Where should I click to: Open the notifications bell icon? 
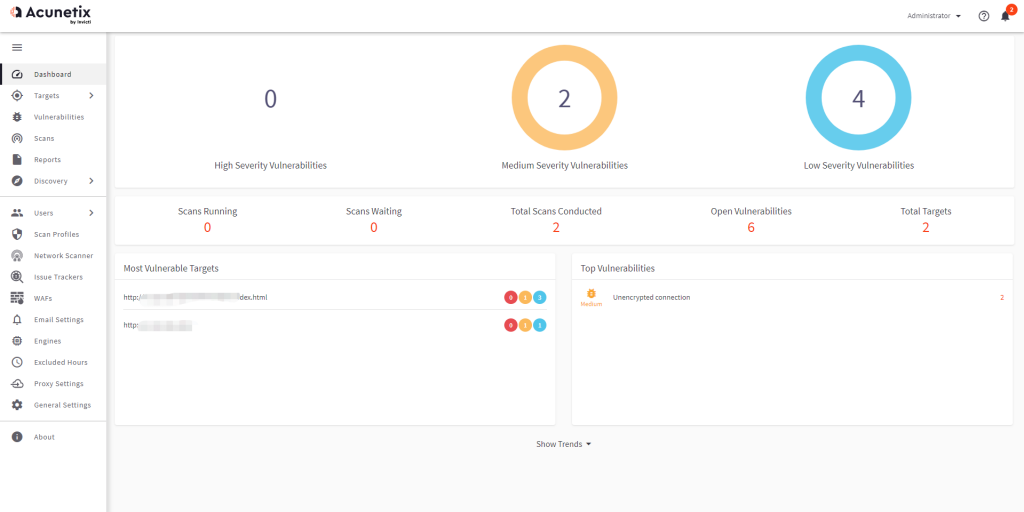pos(1005,16)
